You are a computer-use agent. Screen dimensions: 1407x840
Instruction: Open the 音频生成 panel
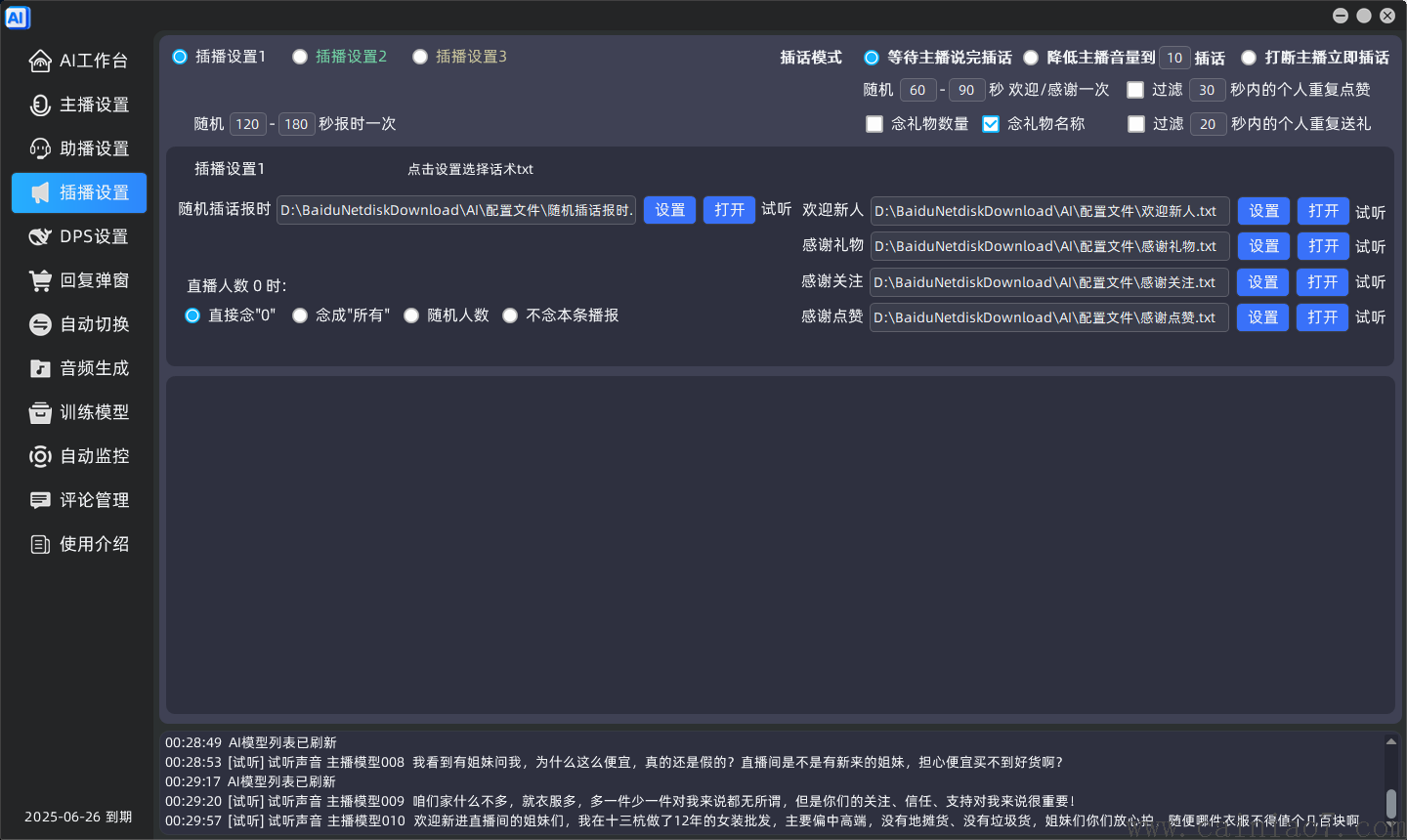[78, 368]
